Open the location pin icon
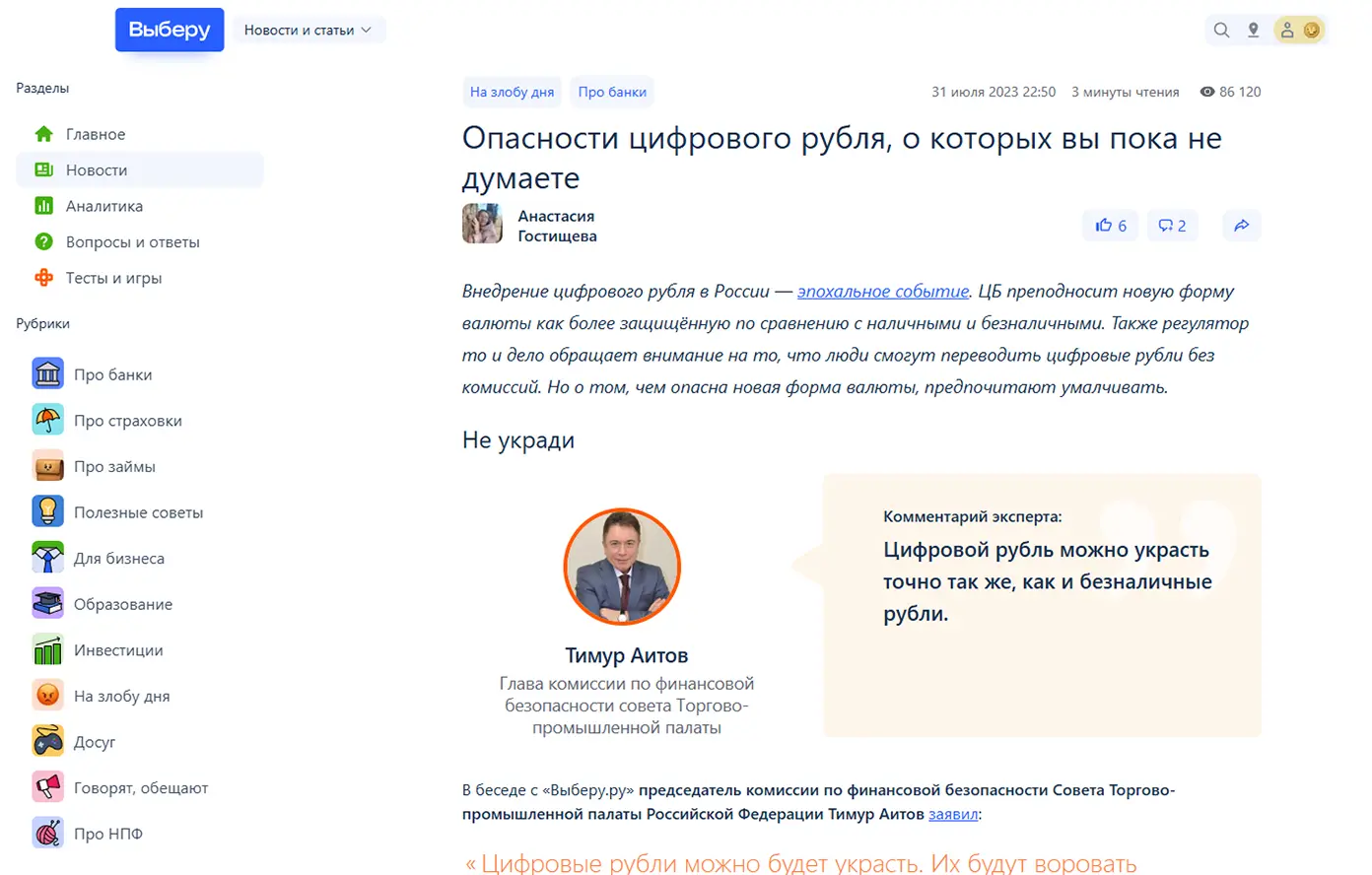The image size is (1372, 875). tap(1253, 31)
